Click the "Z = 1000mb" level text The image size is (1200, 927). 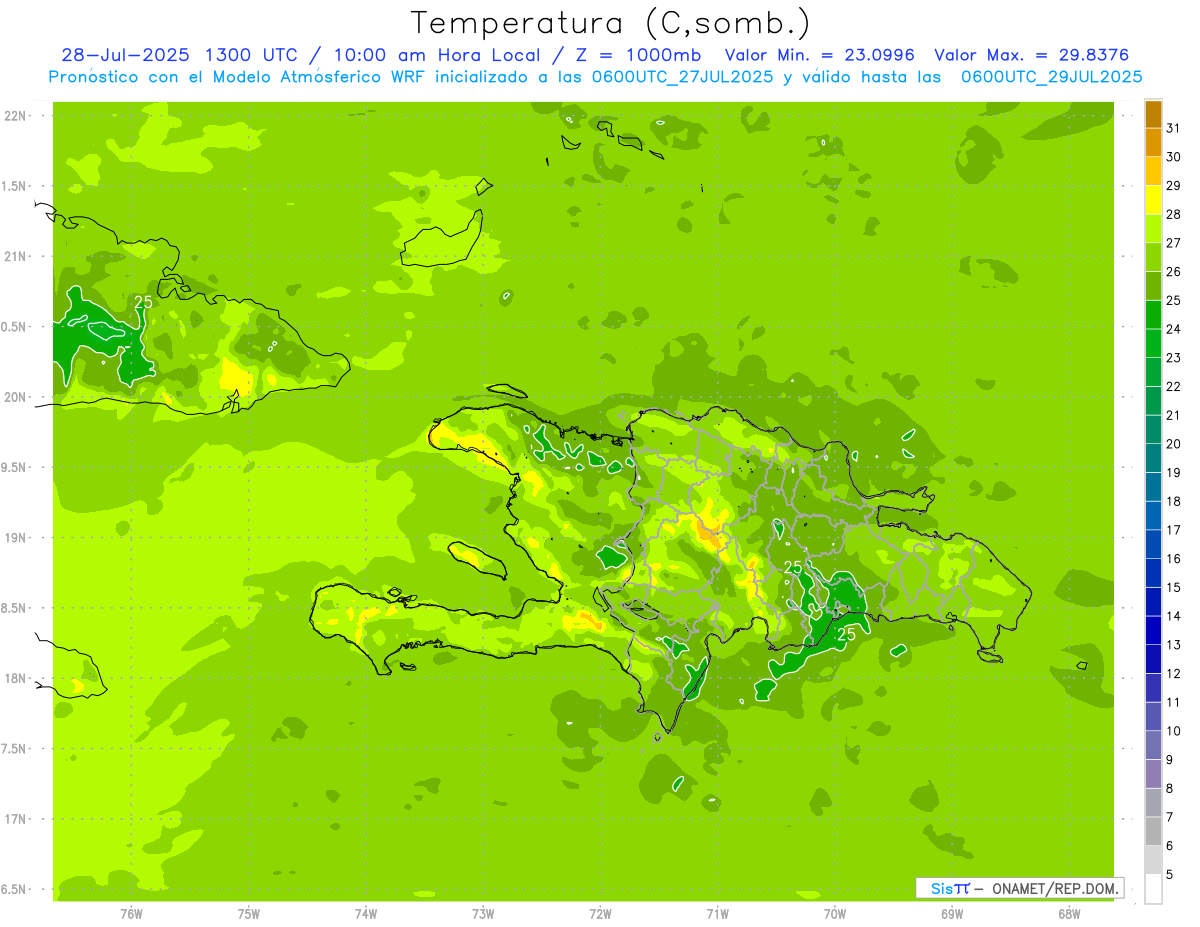639,55
